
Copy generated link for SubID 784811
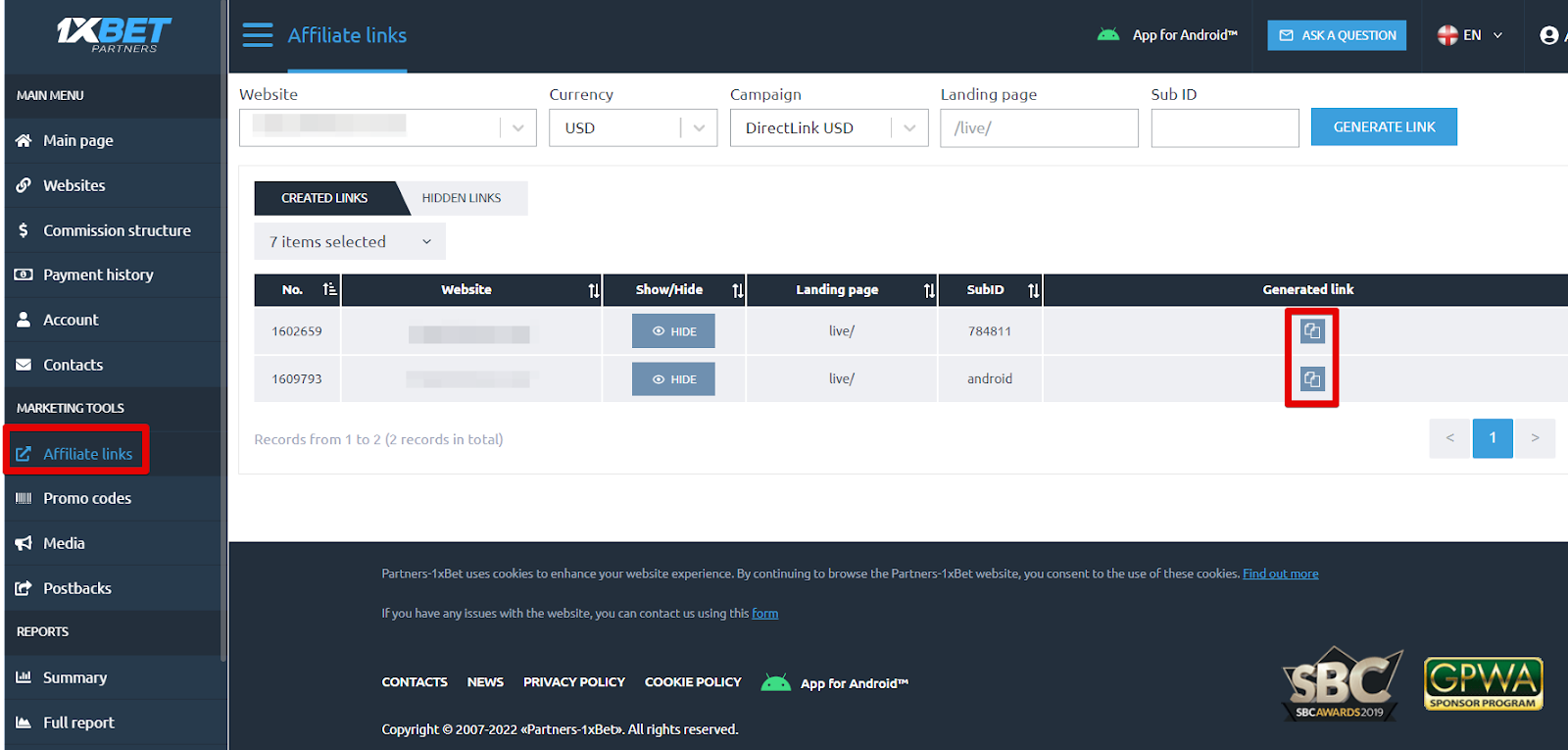[x=1311, y=331]
